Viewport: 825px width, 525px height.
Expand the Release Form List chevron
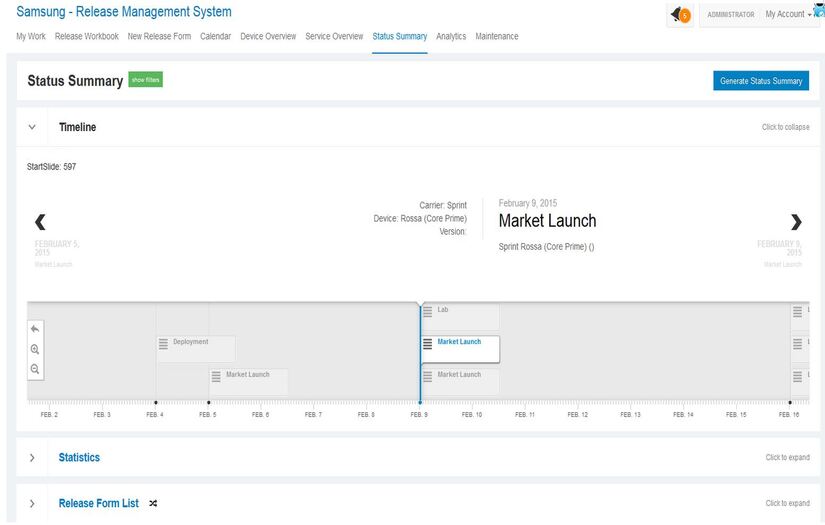[x=32, y=503]
